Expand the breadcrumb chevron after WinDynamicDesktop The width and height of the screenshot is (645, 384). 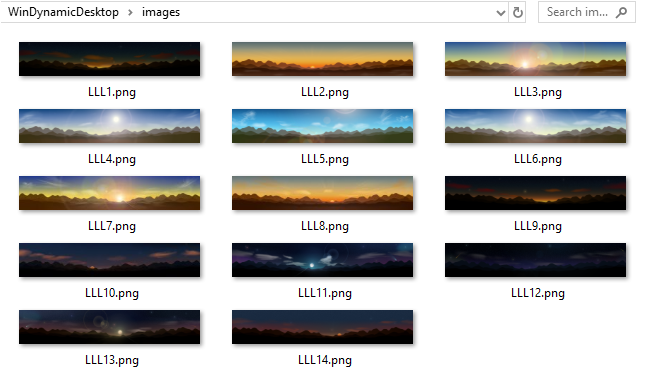click(x=130, y=12)
